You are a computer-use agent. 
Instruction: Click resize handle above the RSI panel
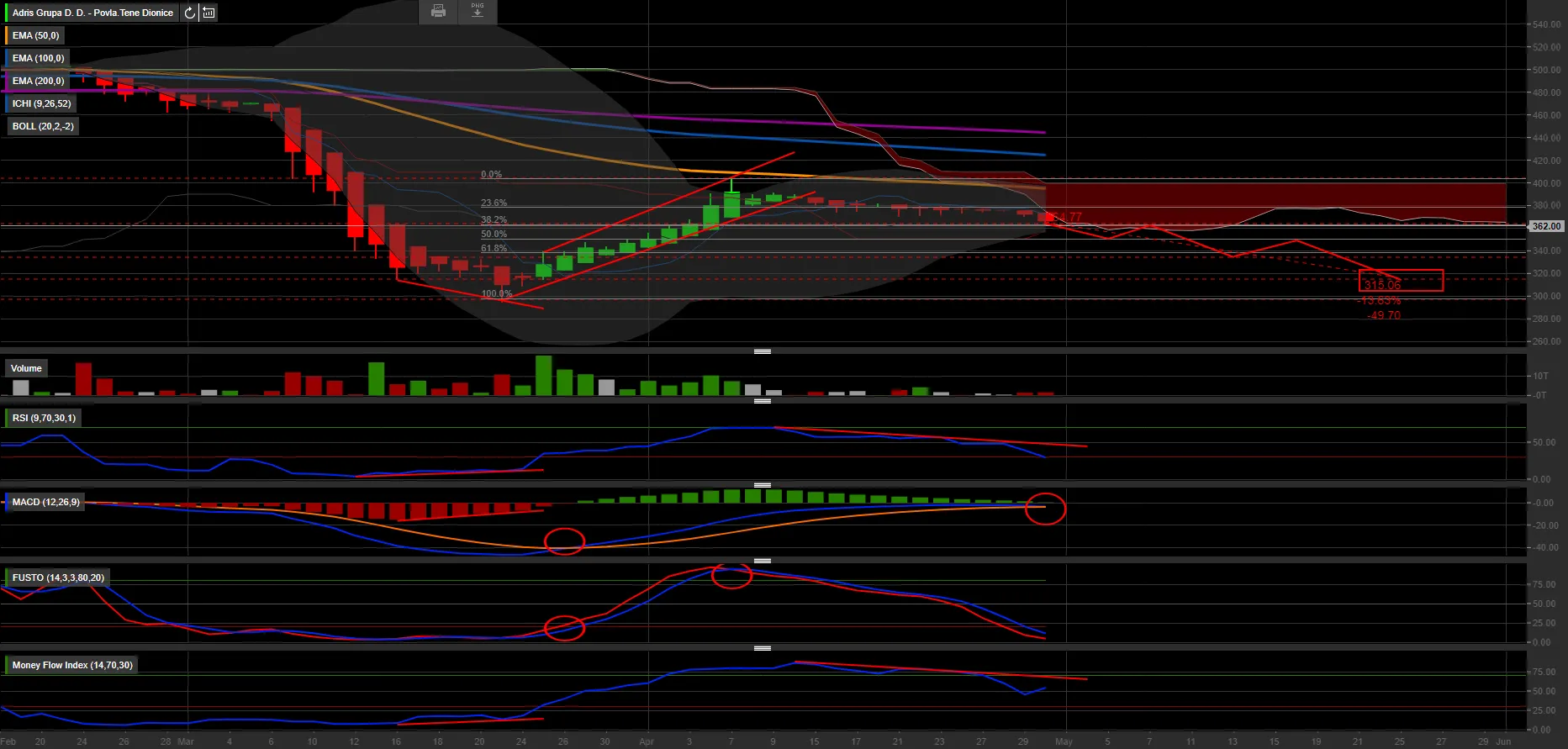click(x=762, y=401)
